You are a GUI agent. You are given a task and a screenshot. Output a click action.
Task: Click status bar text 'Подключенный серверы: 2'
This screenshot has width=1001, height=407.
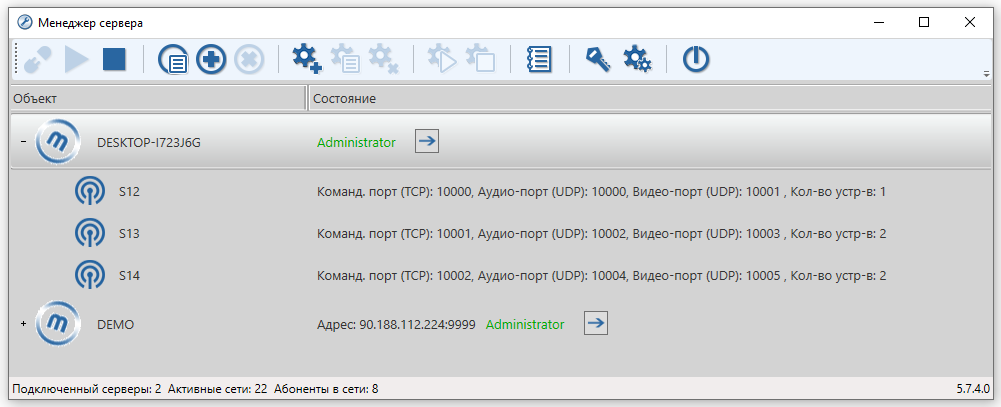pos(87,388)
